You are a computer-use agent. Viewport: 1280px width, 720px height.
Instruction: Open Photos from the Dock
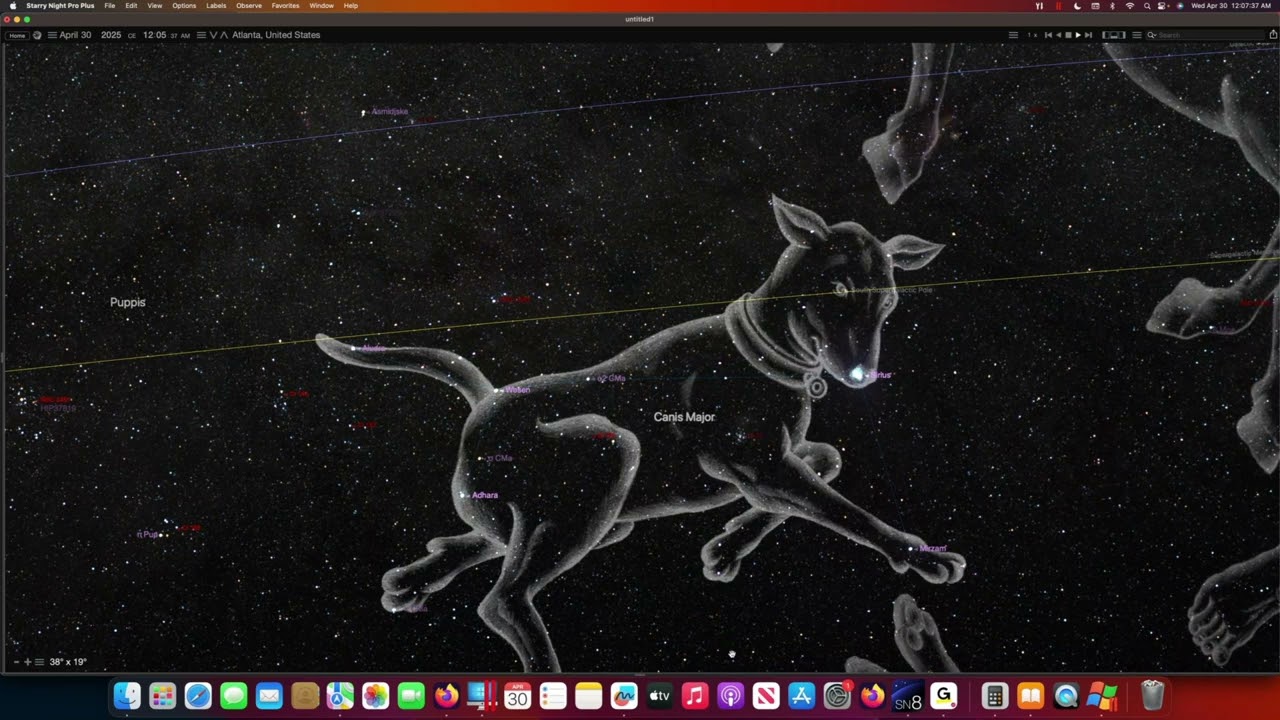tap(375, 695)
